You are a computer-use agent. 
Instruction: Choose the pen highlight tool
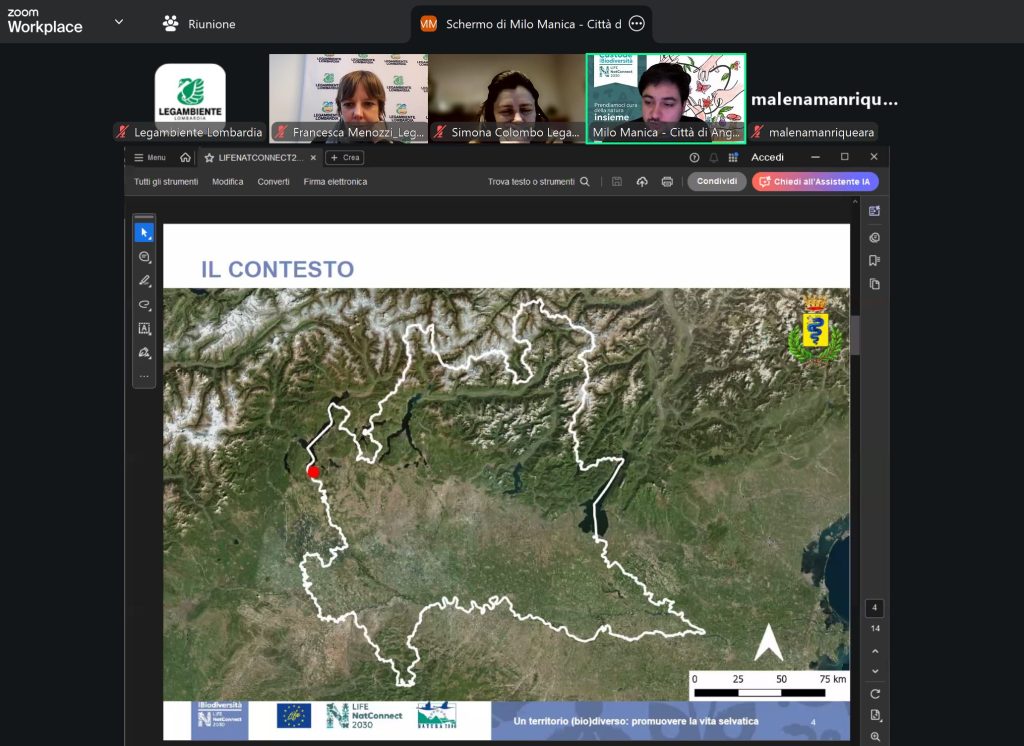pyautogui.click(x=144, y=281)
